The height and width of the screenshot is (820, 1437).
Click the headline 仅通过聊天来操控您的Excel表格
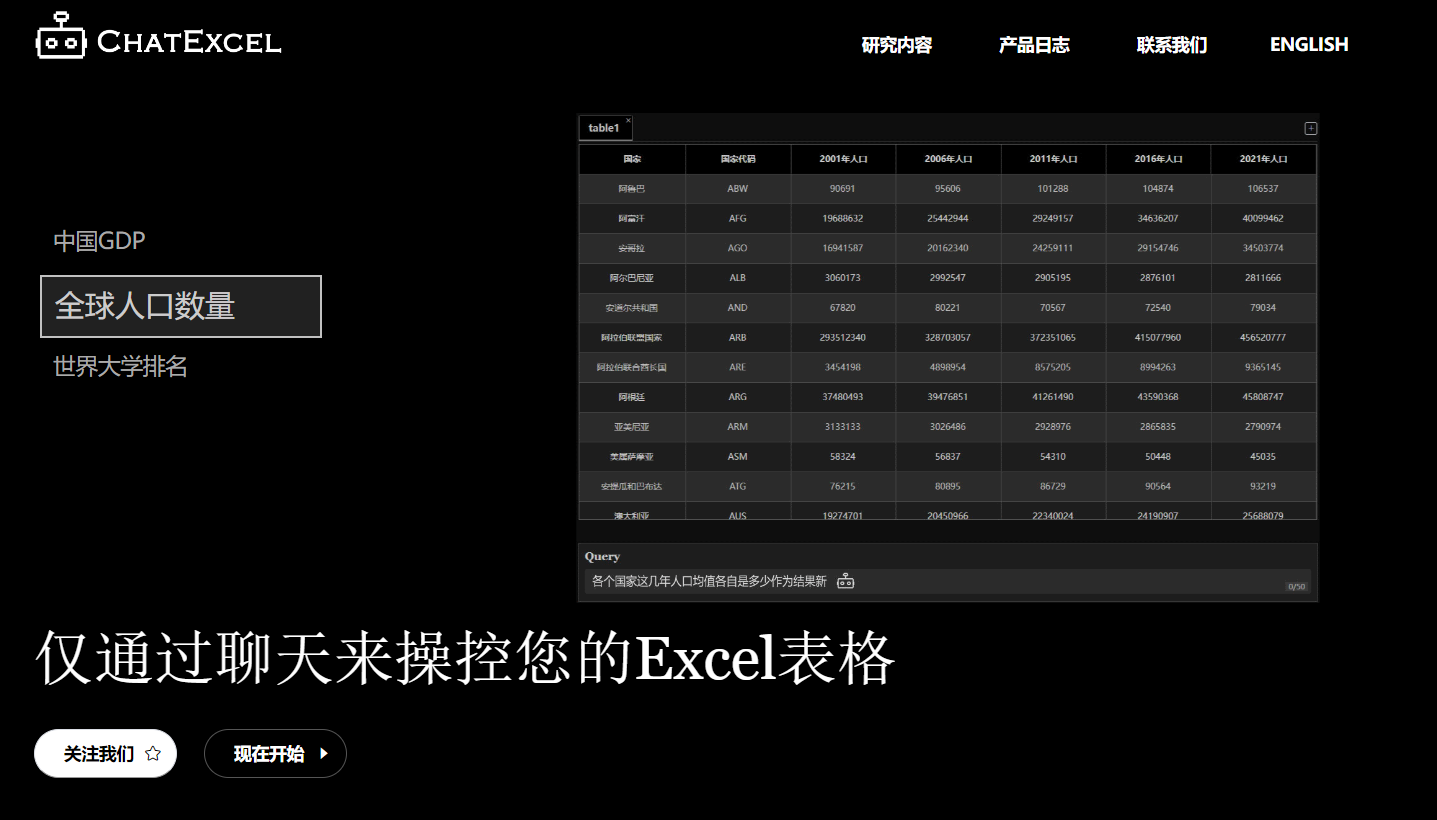tap(465, 658)
